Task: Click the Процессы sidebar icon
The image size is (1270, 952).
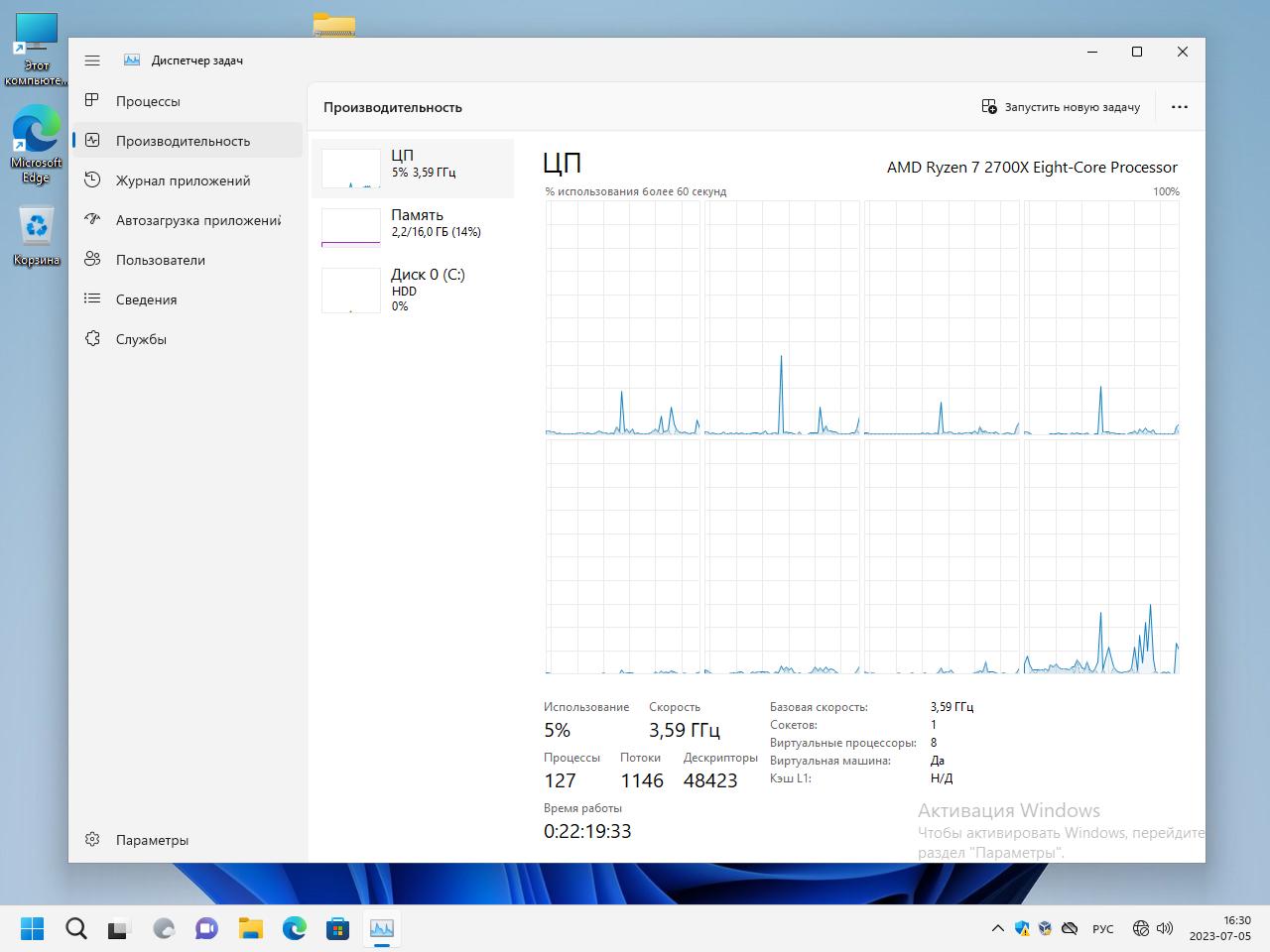Action: (x=92, y=100)
